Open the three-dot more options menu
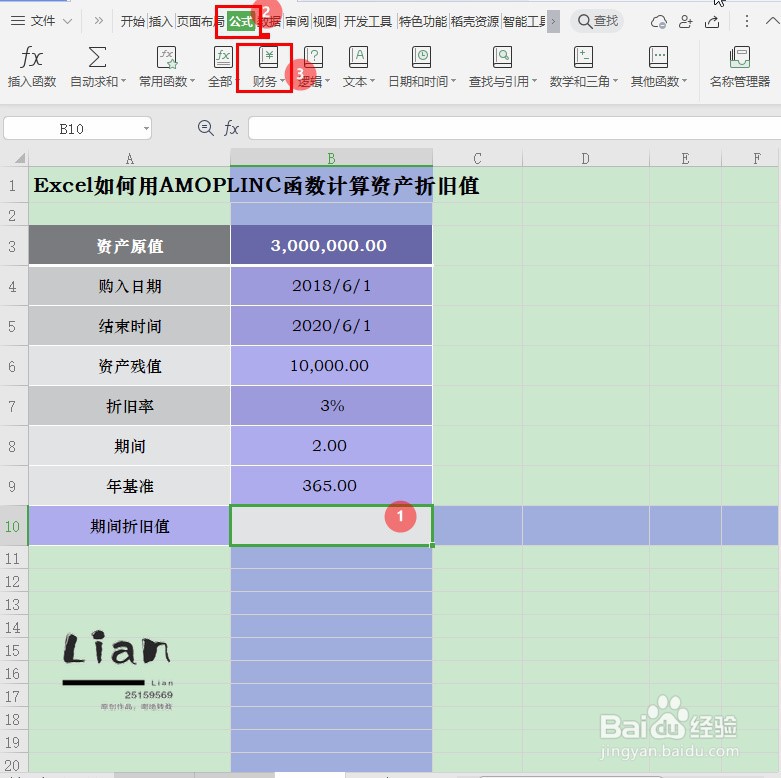The width and height of the screenshot is (781, 778). (x=746, y=21)
